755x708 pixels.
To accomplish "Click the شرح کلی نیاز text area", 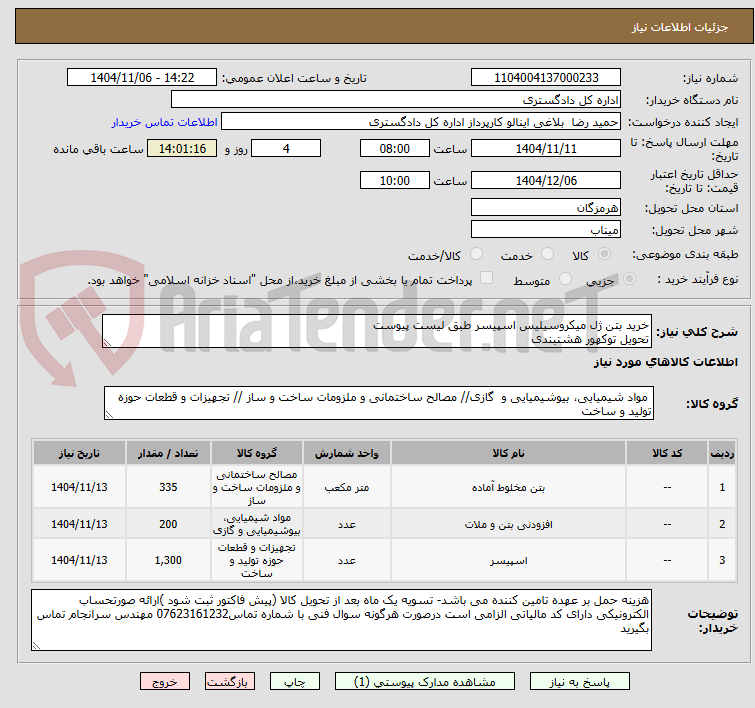I will click(x=377, y=331).
